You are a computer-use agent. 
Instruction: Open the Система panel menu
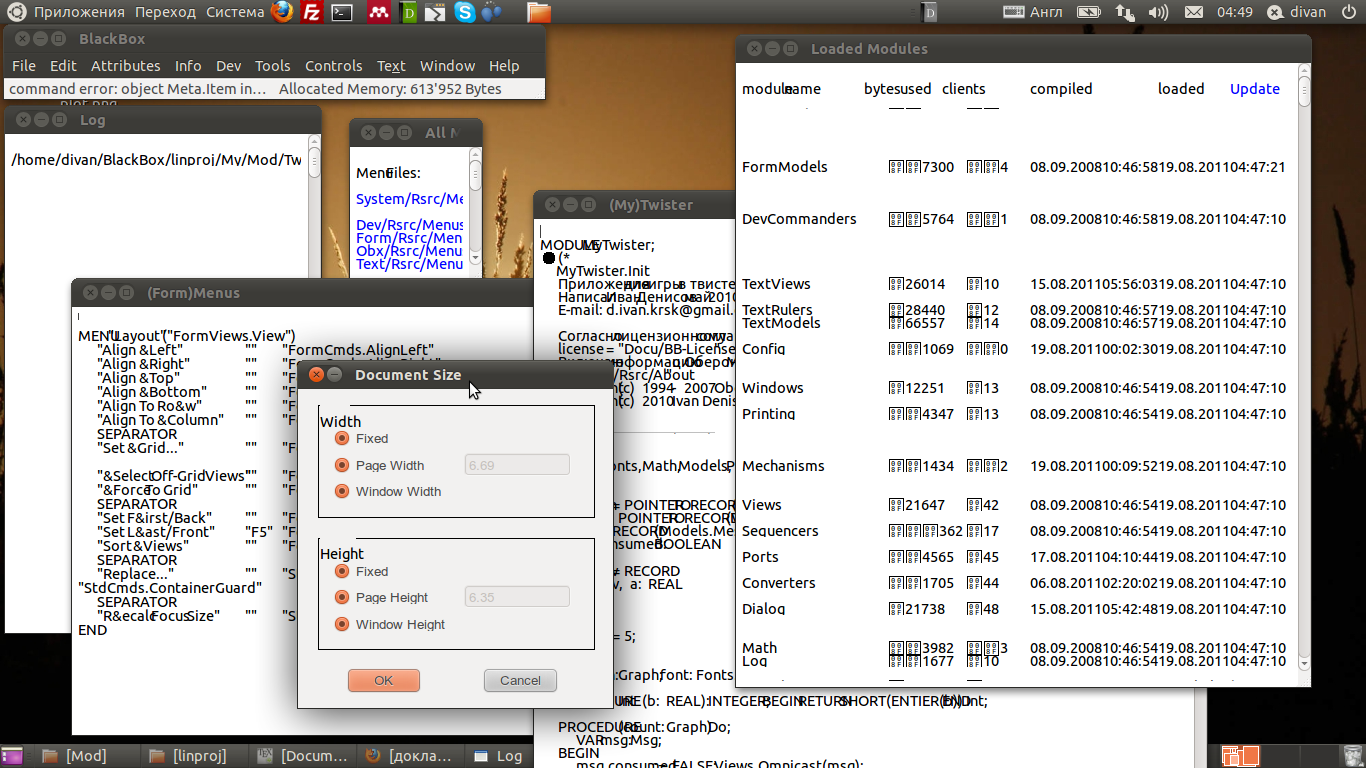tap(236, 12)
